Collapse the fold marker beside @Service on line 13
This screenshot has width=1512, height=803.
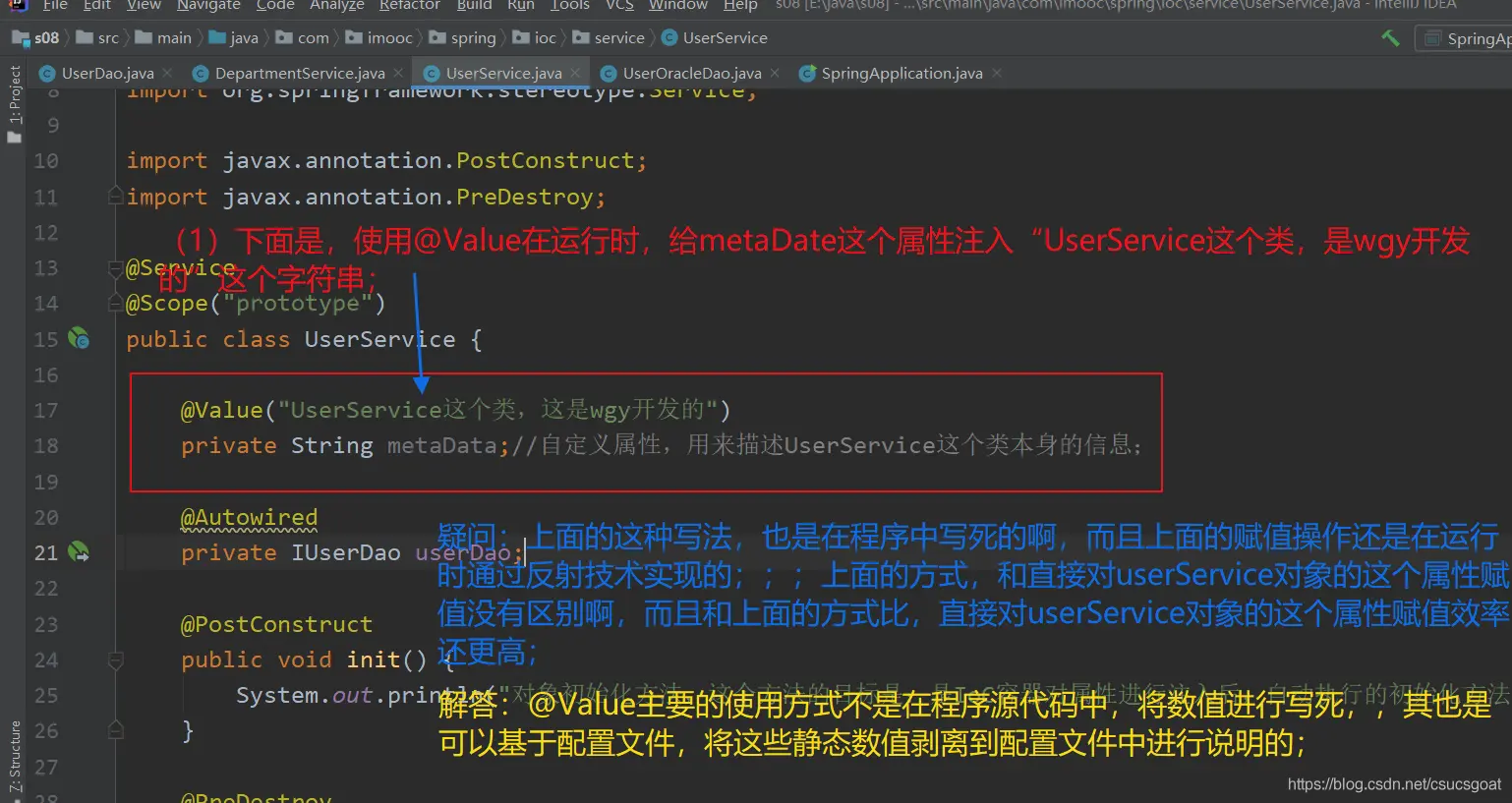[x=115, y=267]
